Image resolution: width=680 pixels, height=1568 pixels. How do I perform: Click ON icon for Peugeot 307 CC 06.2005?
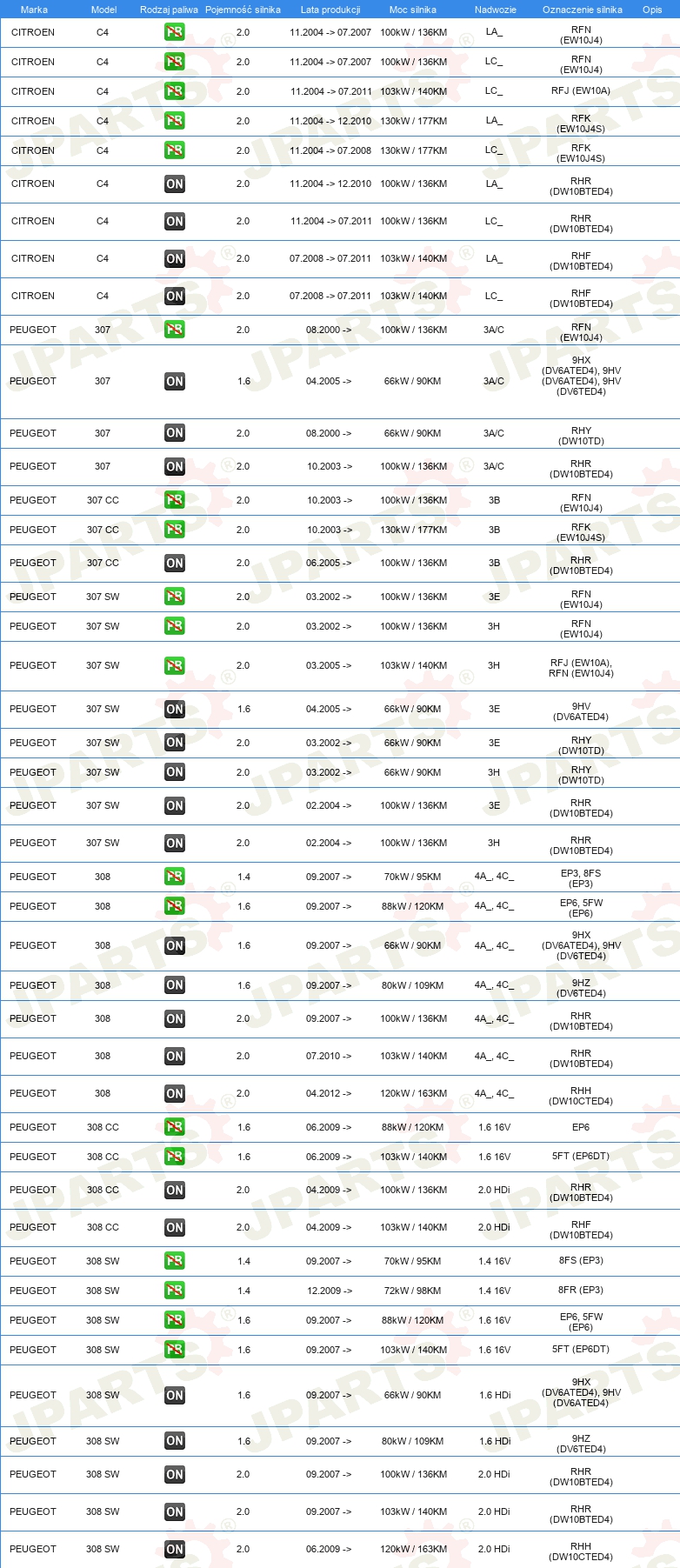click(175, 563)
